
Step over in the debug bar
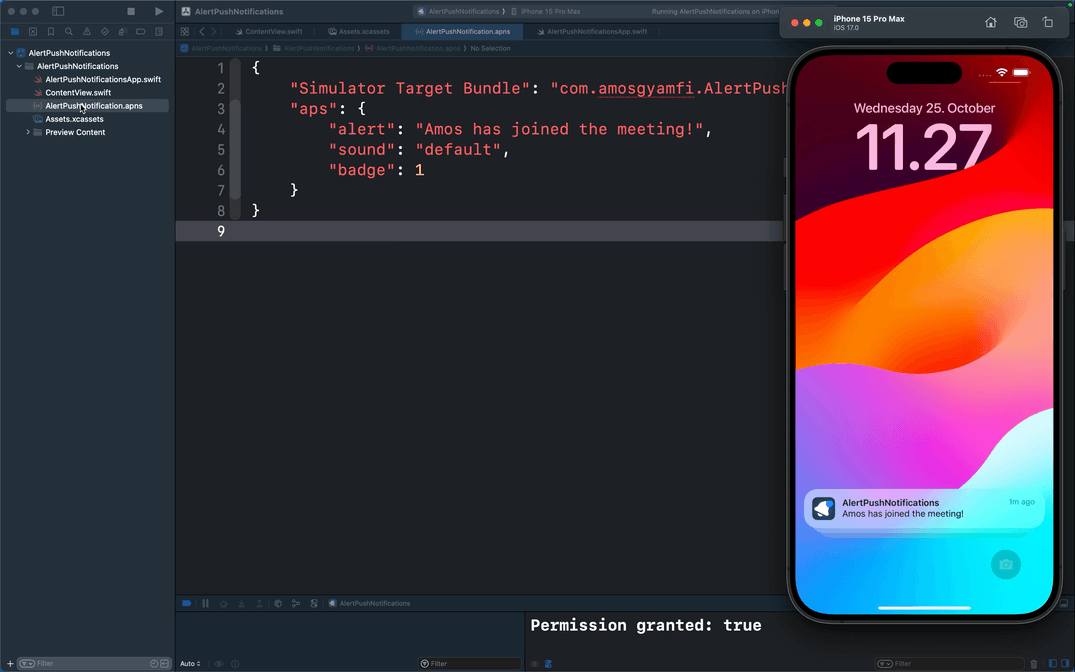[223, 603]
